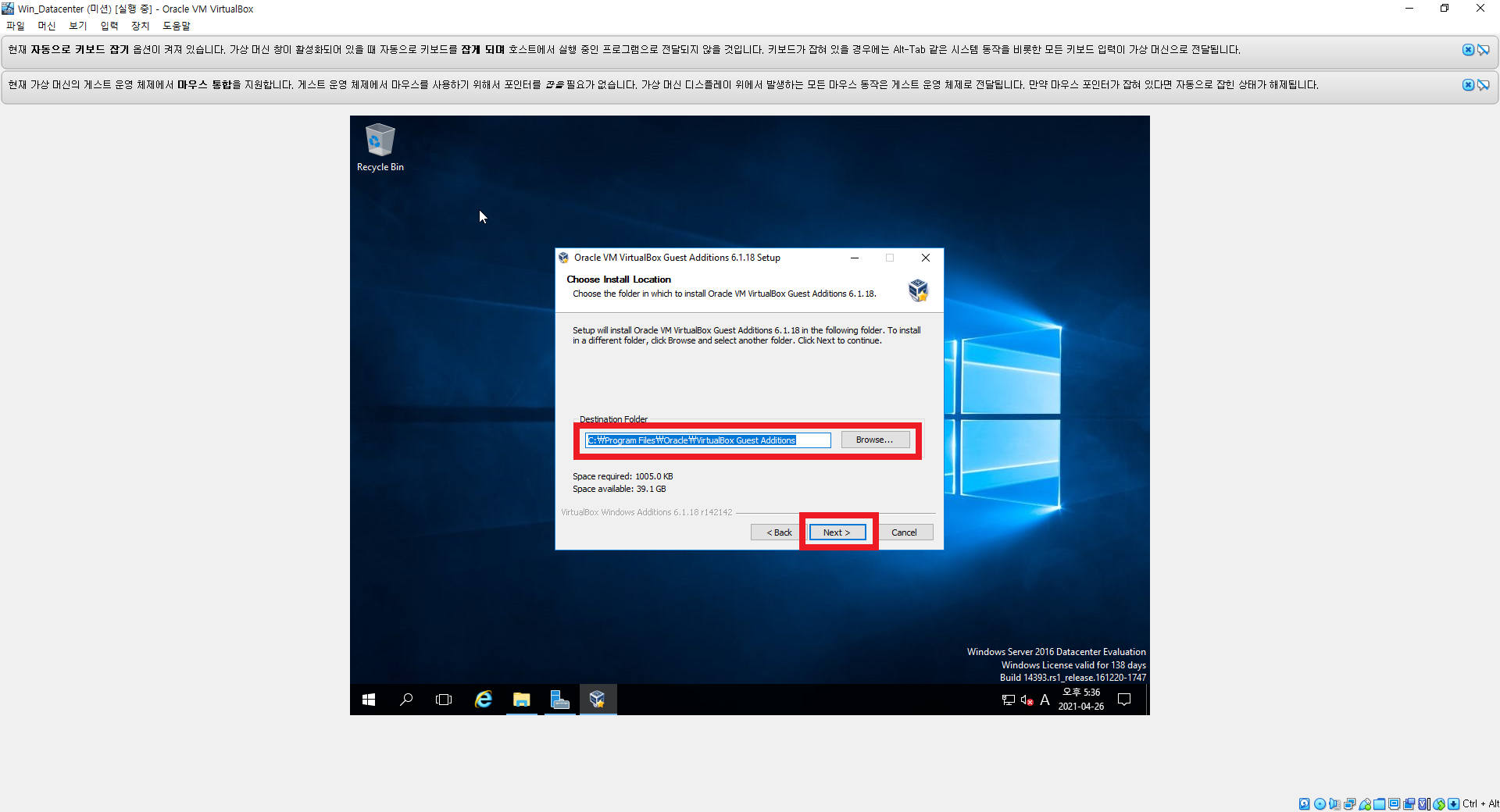1500x812 pixels.
Task: Click the CPU virtualization status icon
Action: pos(1423,803)
